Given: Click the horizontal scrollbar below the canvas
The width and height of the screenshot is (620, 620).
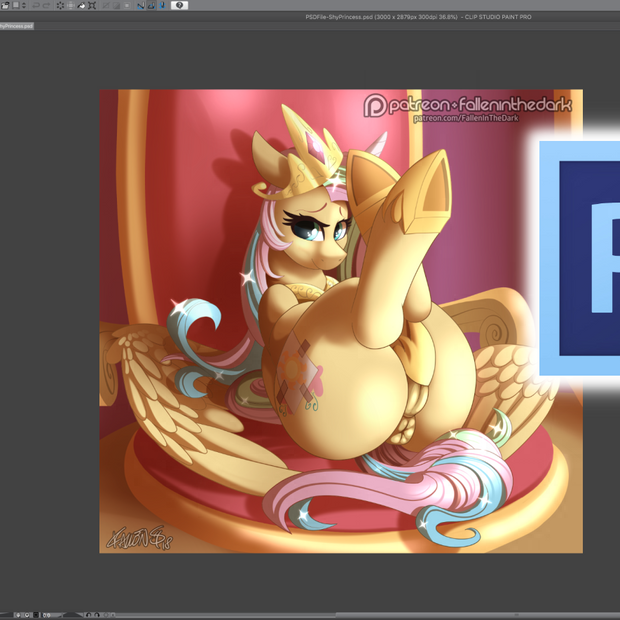Looking at the screenshot, I should tap(368, 615).
